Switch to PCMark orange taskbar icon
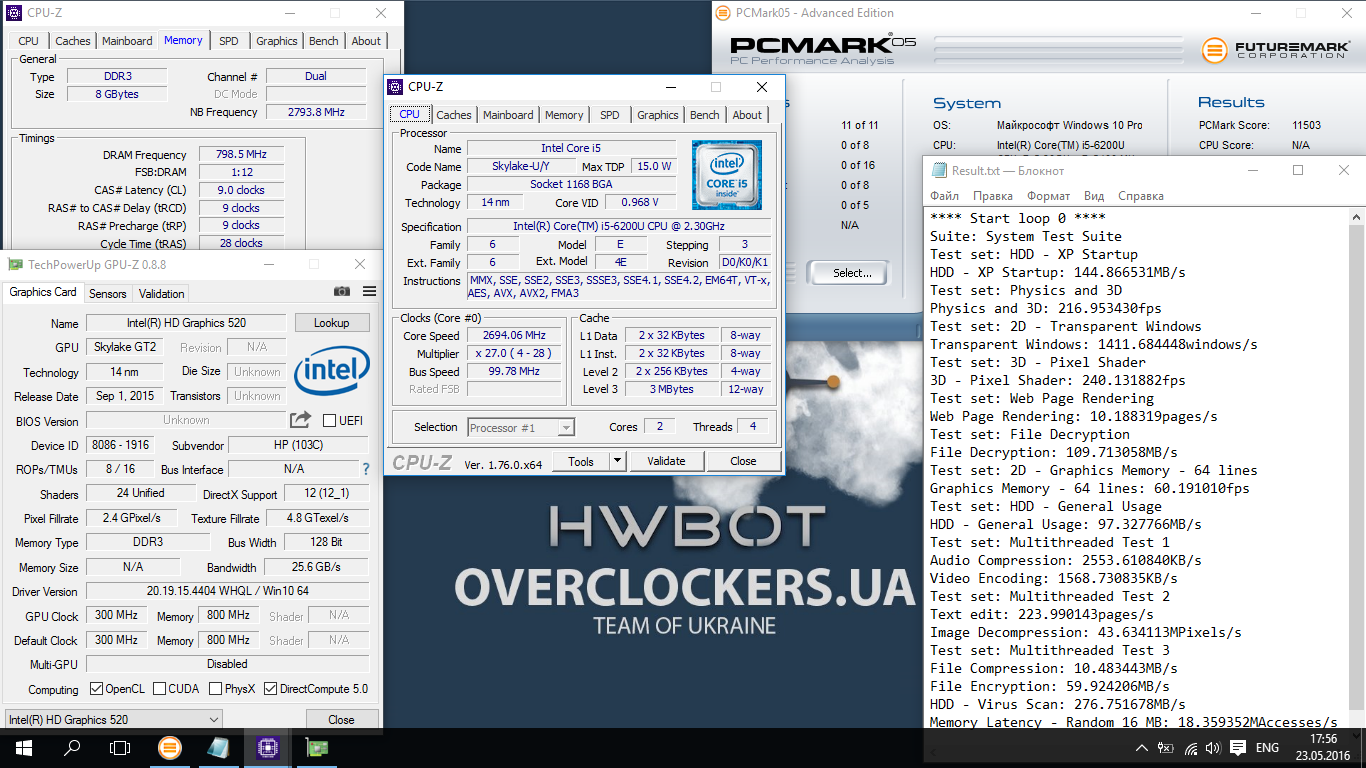Viewport: 1366px width, 768px height. click(171, 747)
